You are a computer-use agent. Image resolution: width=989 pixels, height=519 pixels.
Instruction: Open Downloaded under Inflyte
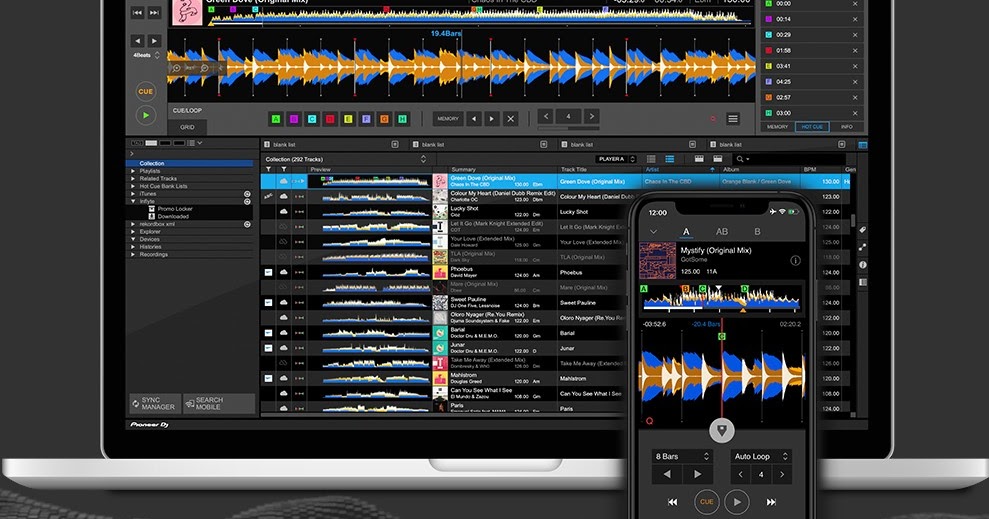click(x=172, y=216)
